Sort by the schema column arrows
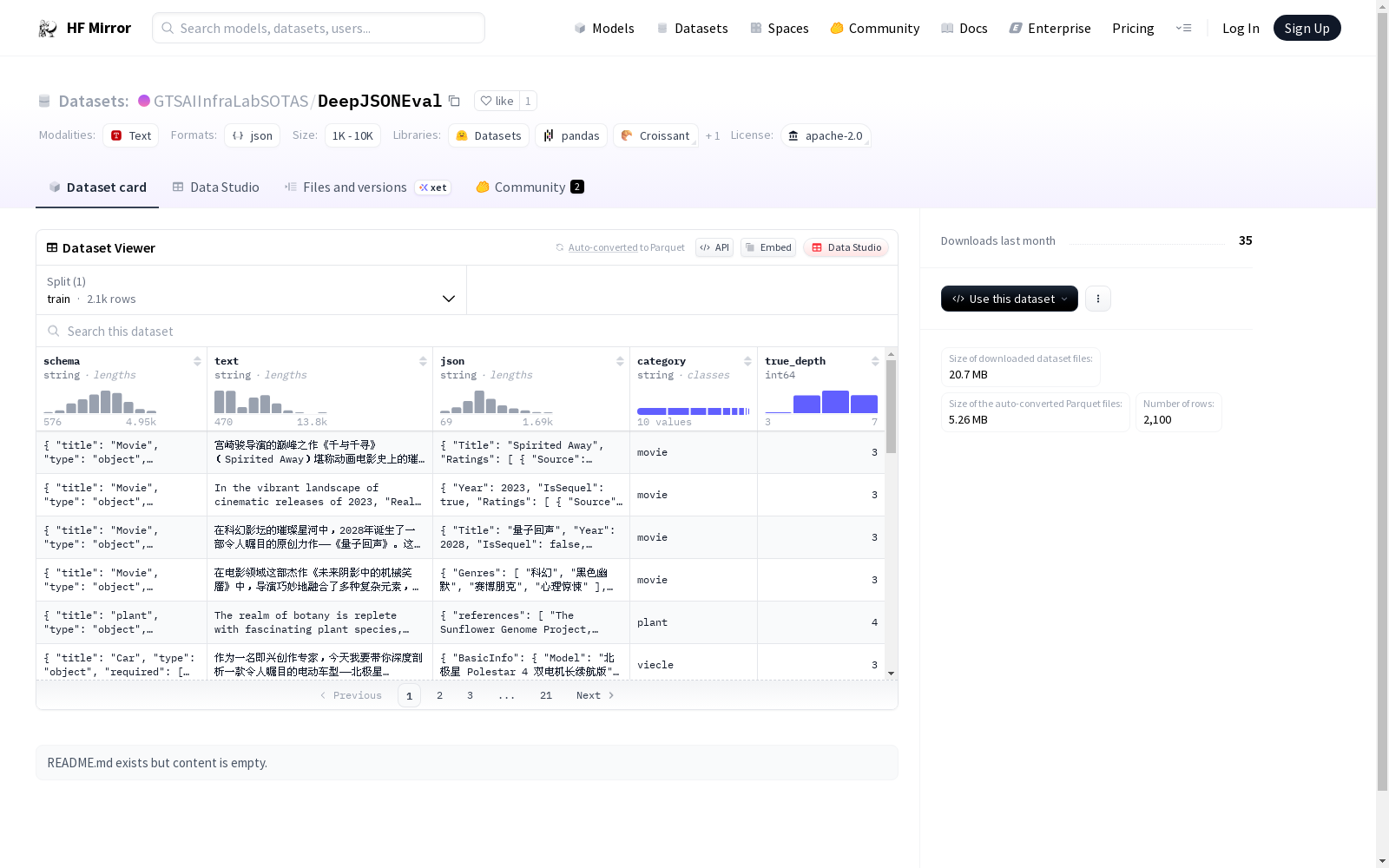The image size is (1389, 868). point(197,361)
